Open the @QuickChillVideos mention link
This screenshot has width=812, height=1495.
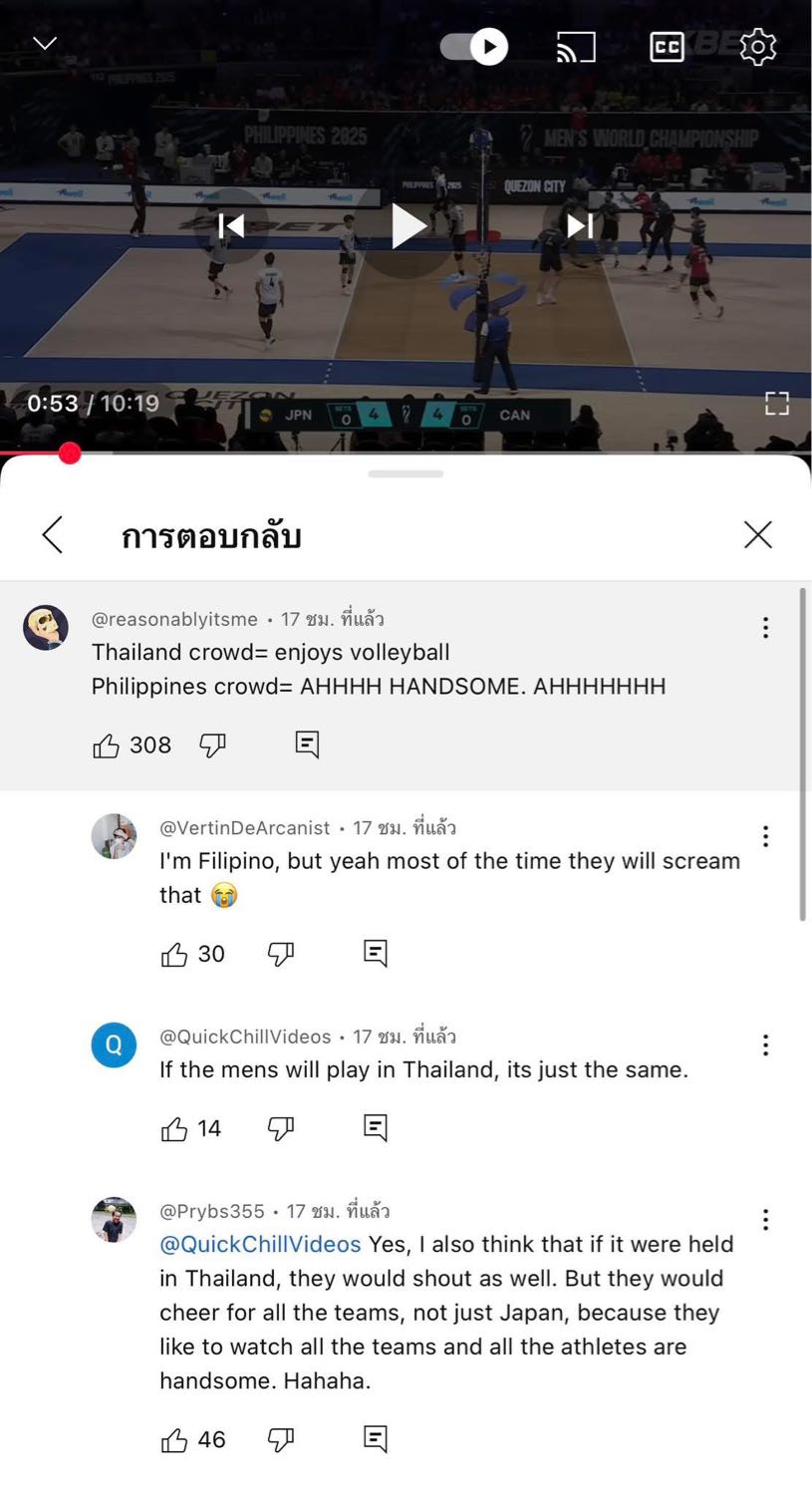pyautogui.click(x=260, y=1245)
